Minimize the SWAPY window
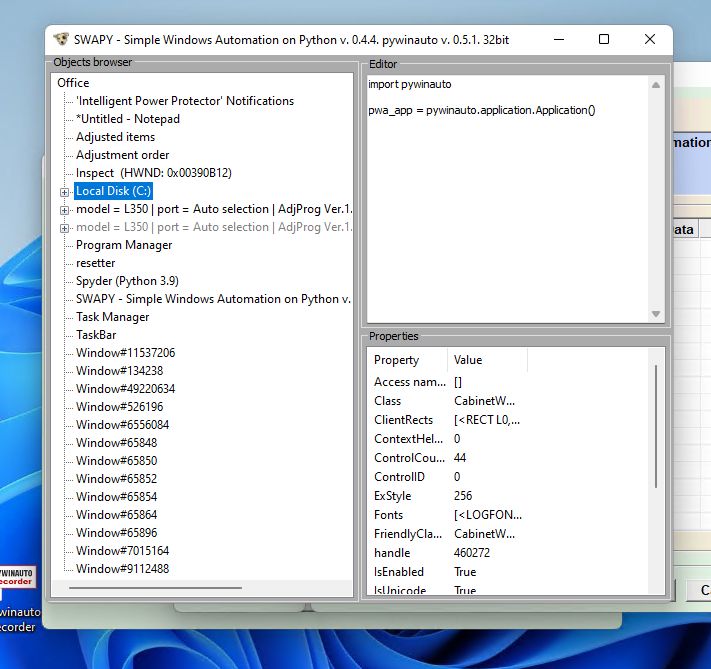The image size is (711, 669). coord(559,39)
